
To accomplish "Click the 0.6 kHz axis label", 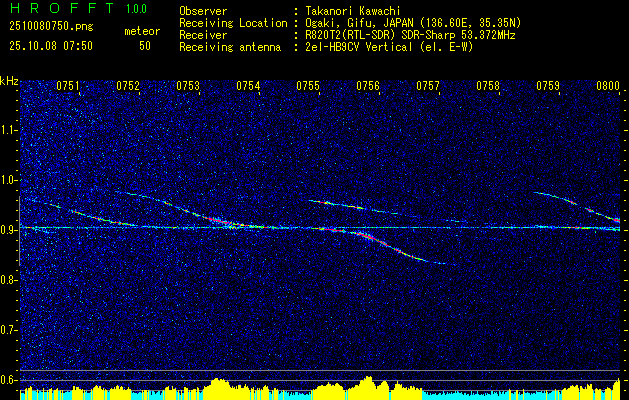I will [x=8, y=380].
